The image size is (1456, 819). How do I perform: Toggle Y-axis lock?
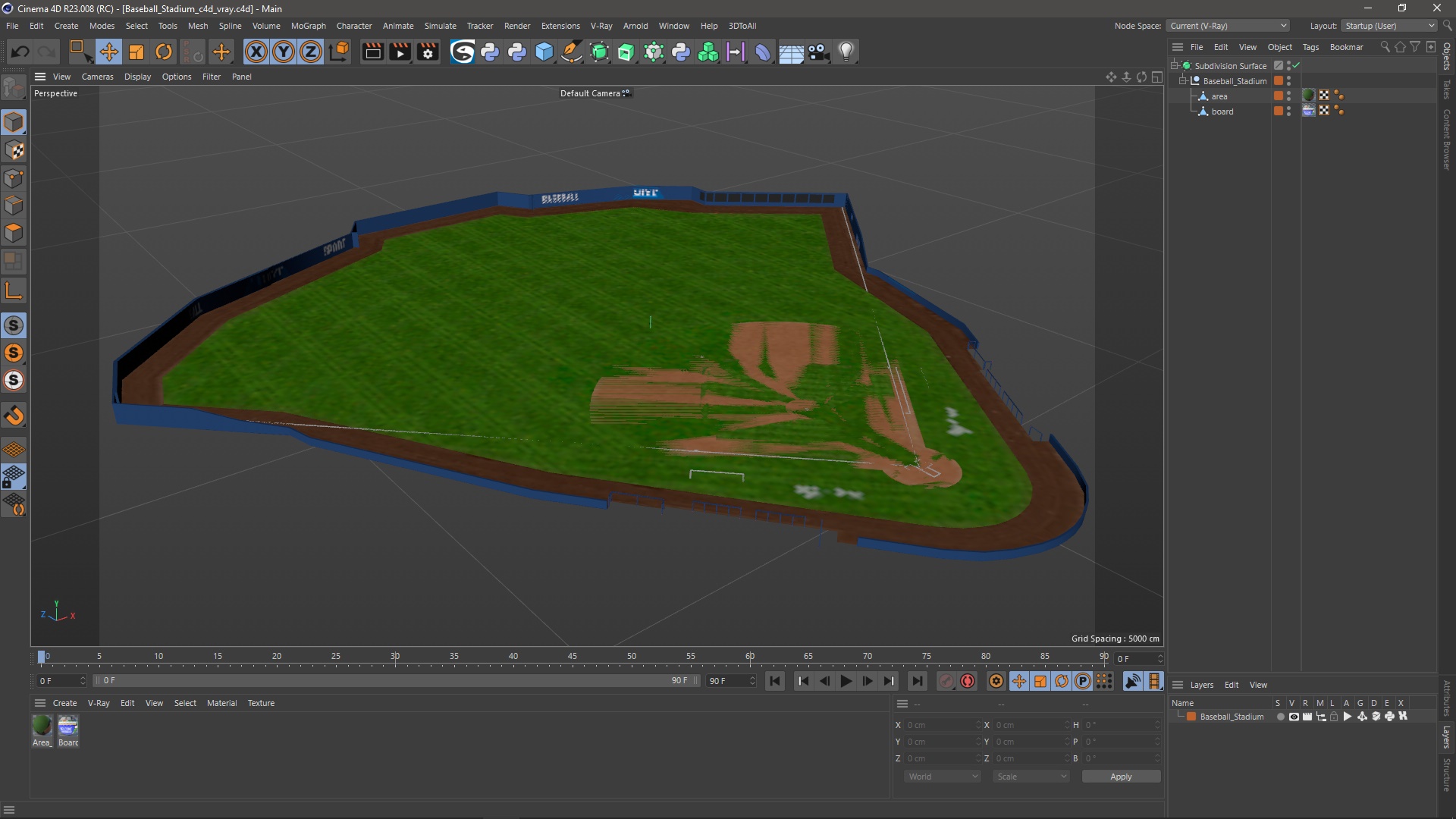point(284,52)
